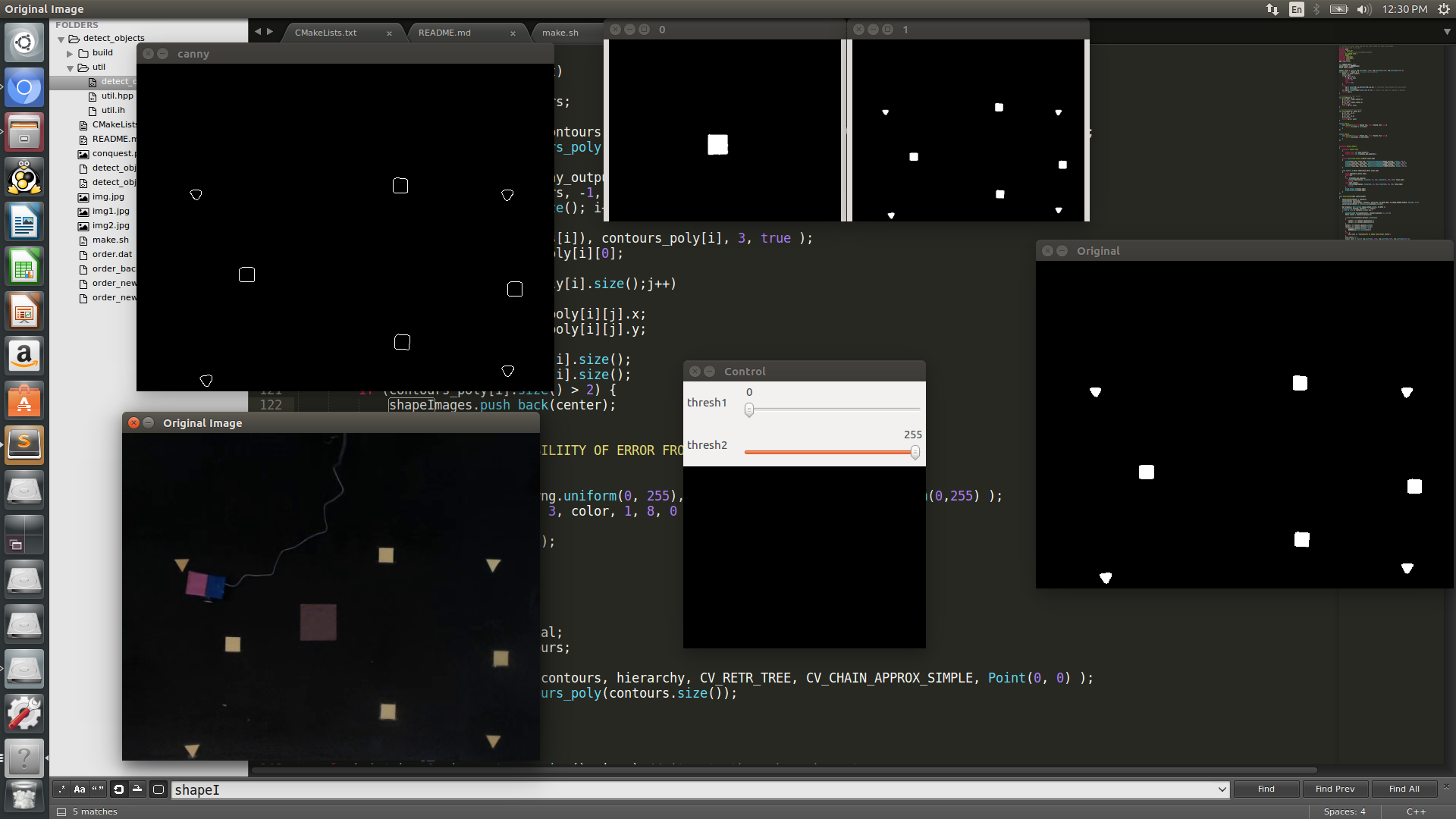Click the thresh2 slider handle
Viewport: 1456px width, 819px height.
click(915, 453)
